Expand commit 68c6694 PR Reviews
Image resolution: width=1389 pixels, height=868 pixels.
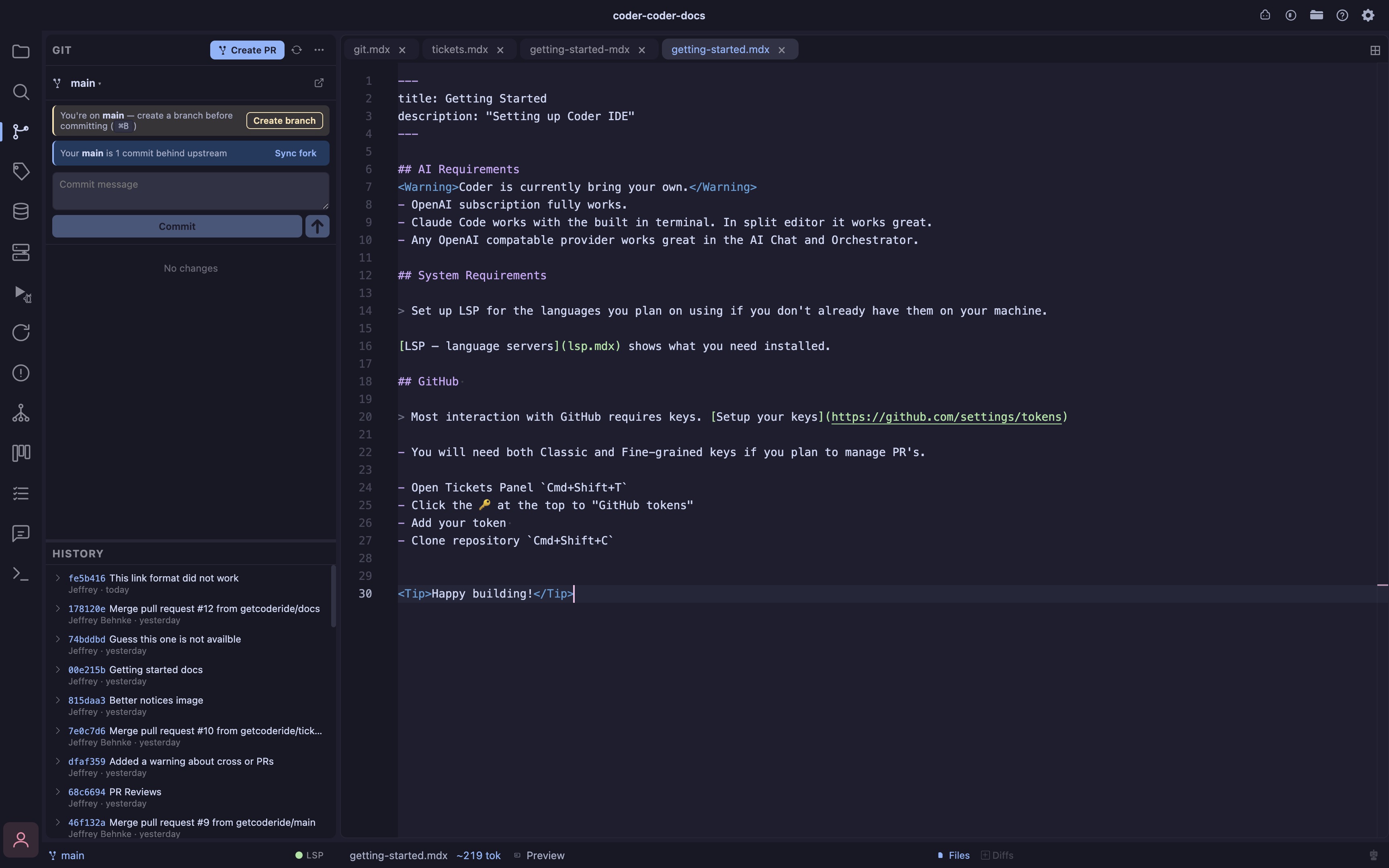(57, 791)
